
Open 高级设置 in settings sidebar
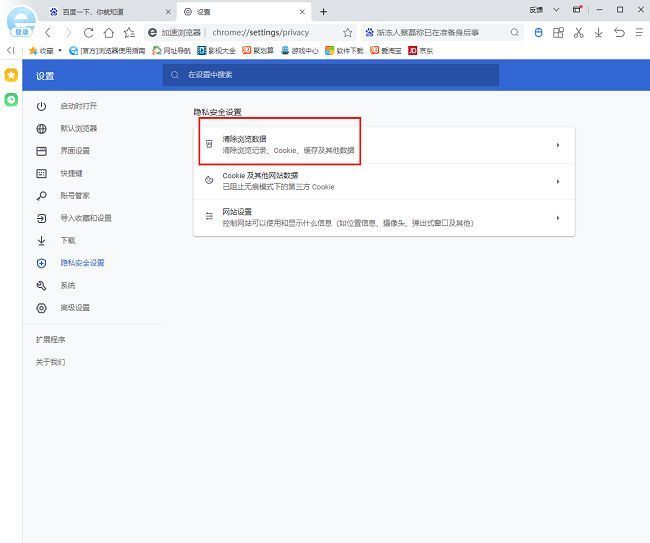[74, 308]
